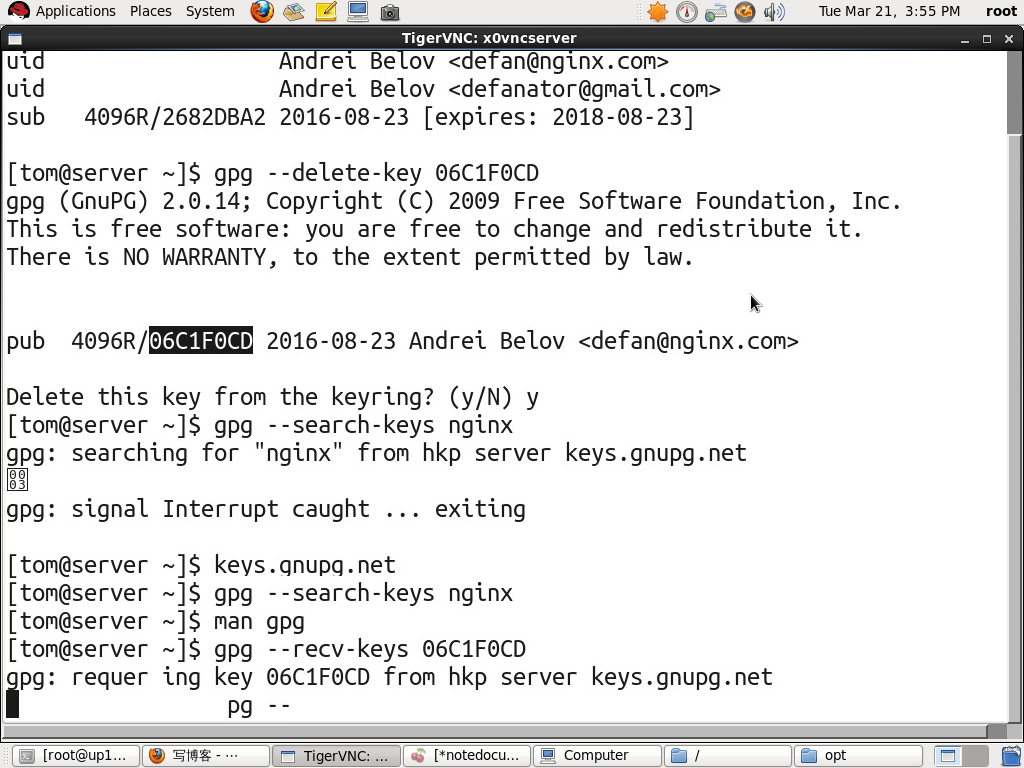Click the 'There is NO WARRANTY' line
1024x768 pixels.
tap(350, 257)
